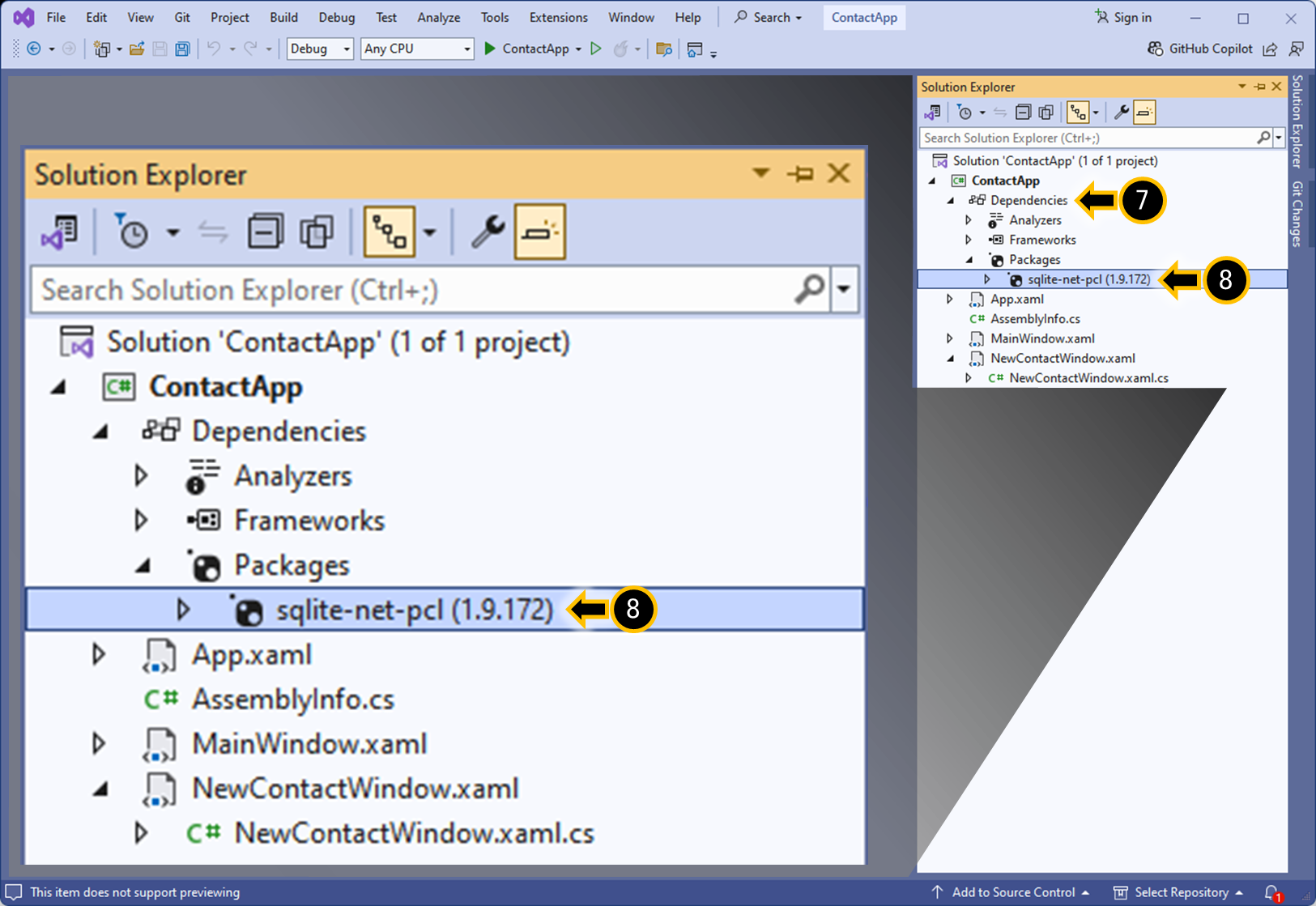Click the Navigate Backward arrow in main toolbar
The height and width of the screenshot is (906, 1316).
click(x=34, y=49)
